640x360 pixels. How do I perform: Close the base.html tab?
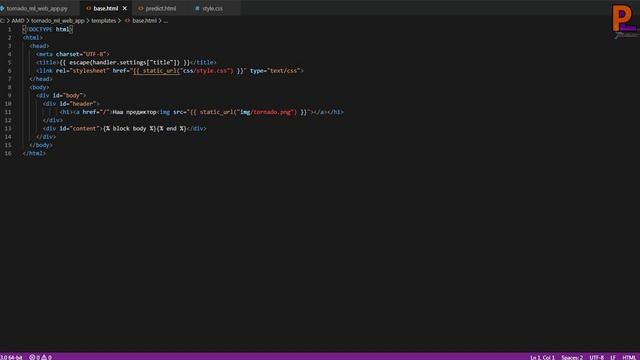(124, 8)
